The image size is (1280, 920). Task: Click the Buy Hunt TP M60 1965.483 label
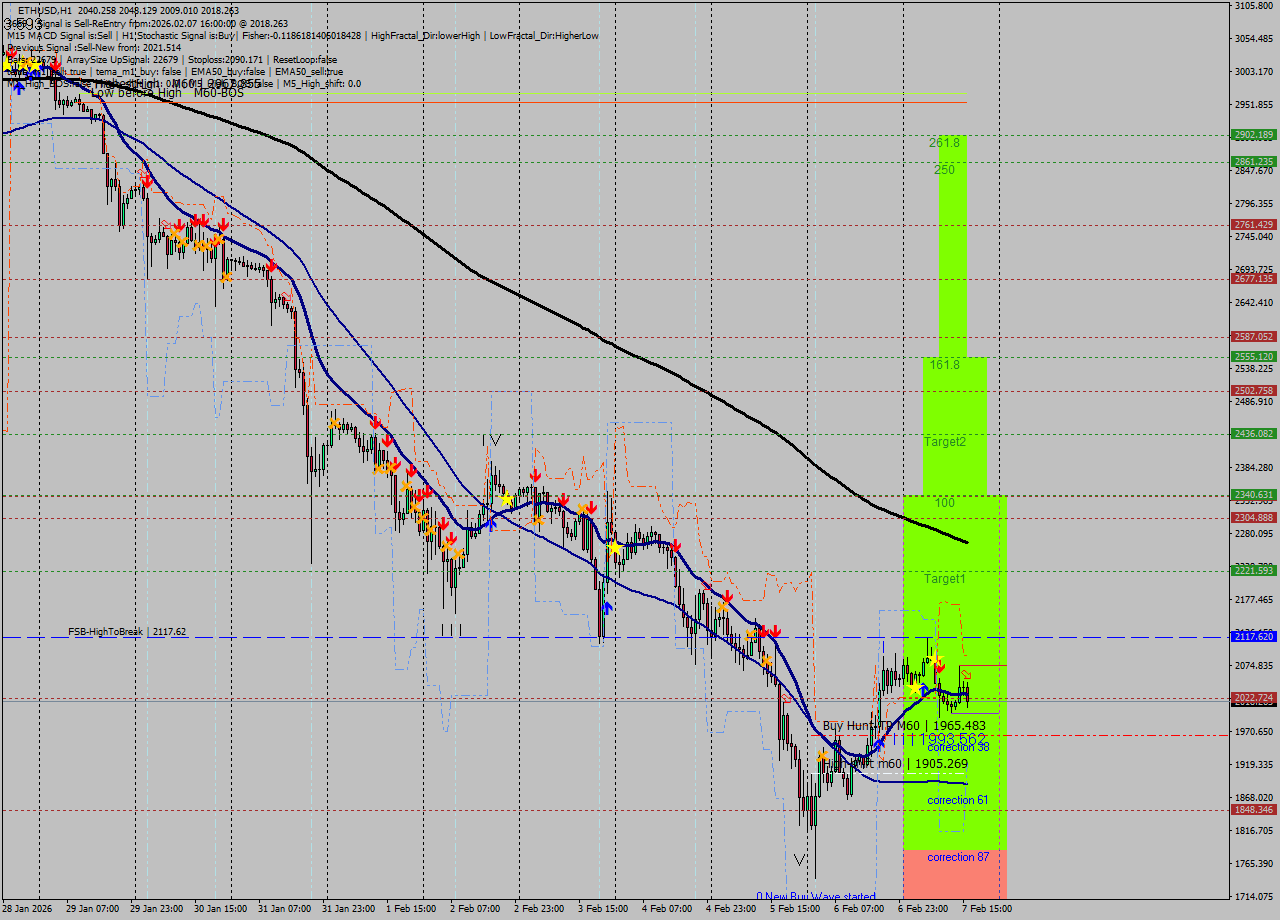click(x=904, y=726)
